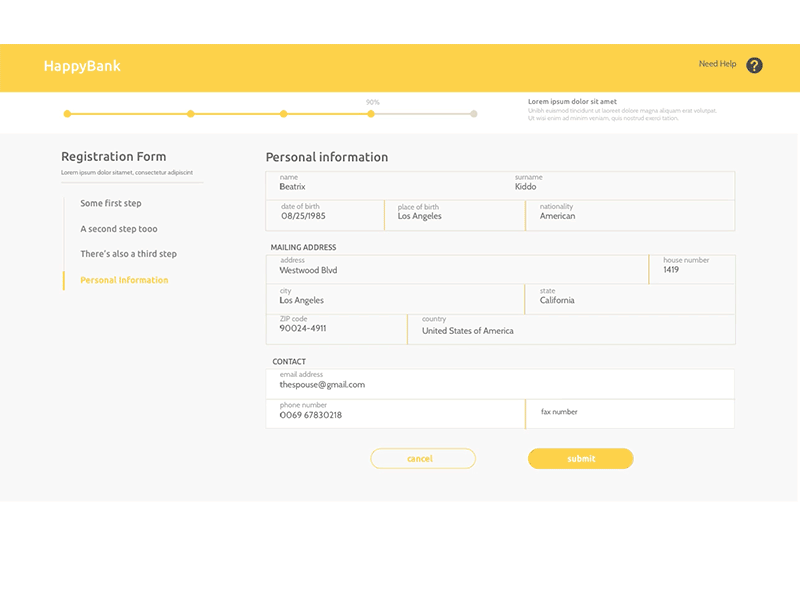This screenshot has height=600, width=800.
Task: Edit the address field Westwood Blvd
Action: pos(457,269)
